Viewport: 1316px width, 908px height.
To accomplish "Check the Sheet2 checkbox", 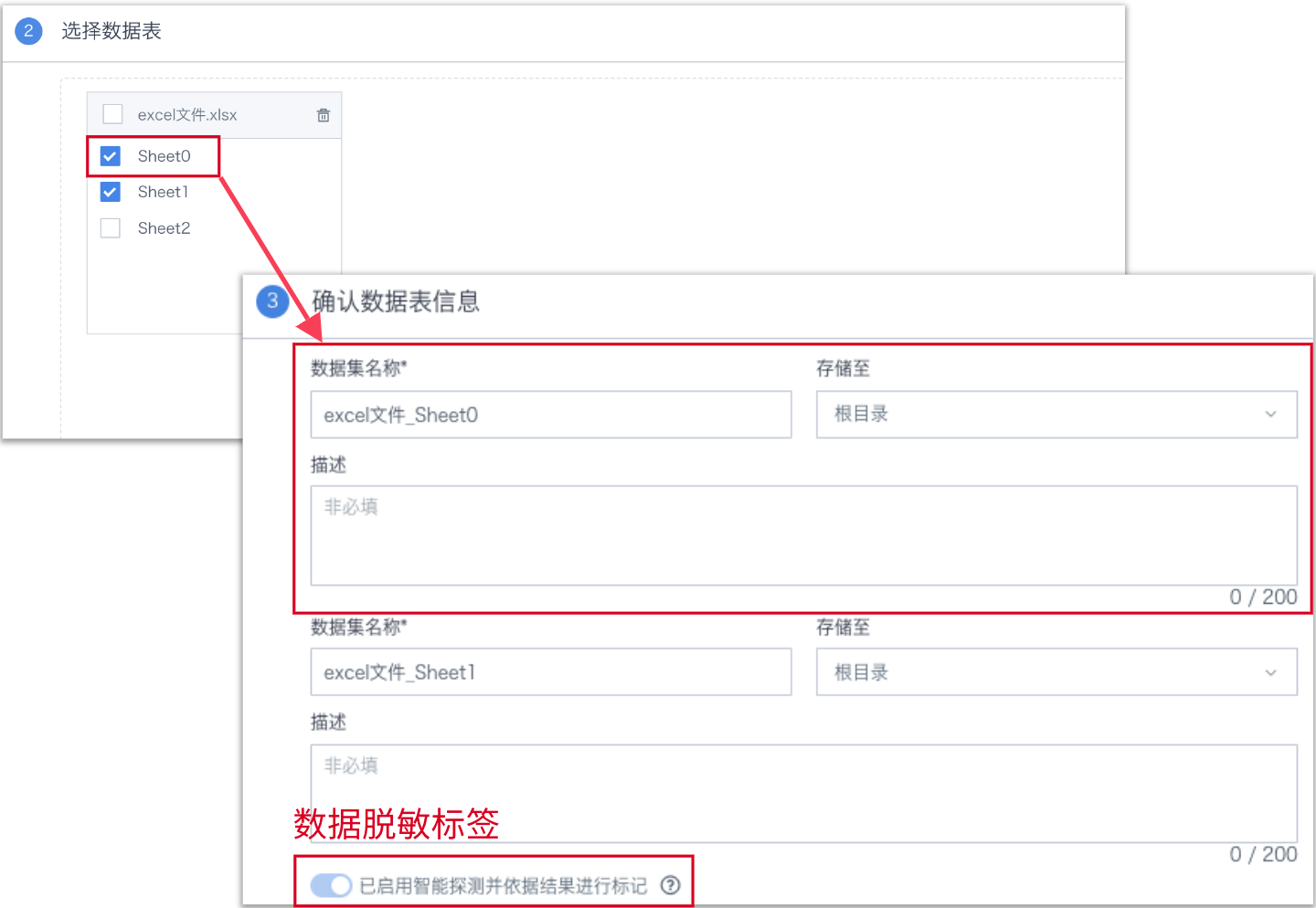I will click(x=111, y=228).
